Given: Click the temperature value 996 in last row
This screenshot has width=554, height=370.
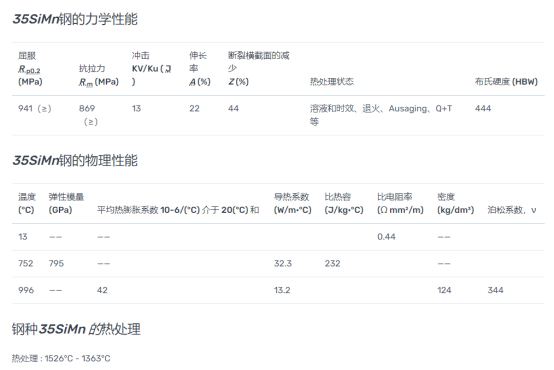Looking at the screenshot, I should pos(26,290).
